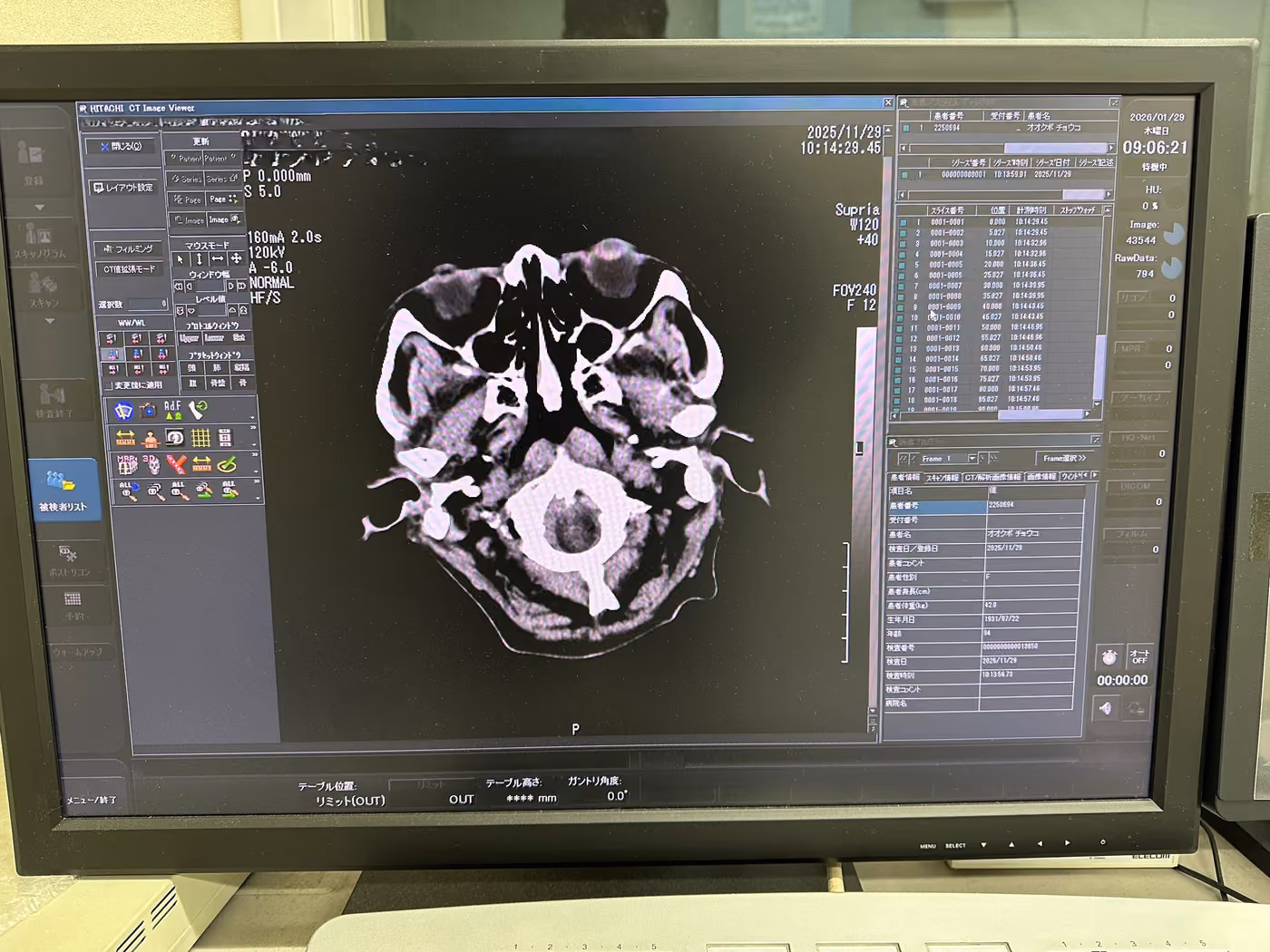The height and width of the screenshot is (952, 1270).
Task: Show more info tabs with right arrow
Action: [x=1095, y=475]
